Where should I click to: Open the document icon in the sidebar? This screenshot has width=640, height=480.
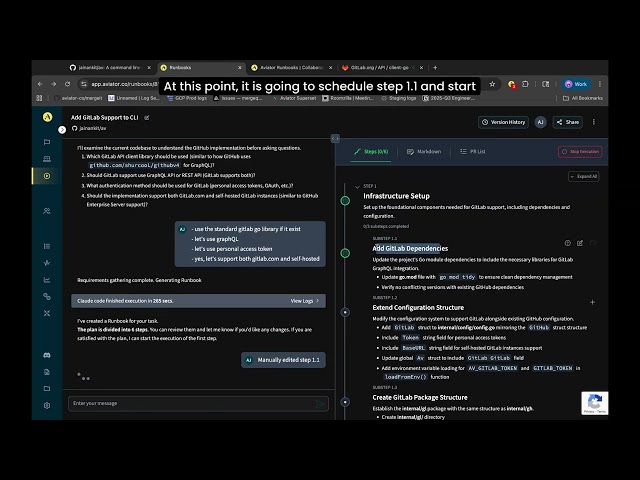(x=47, y=372)
